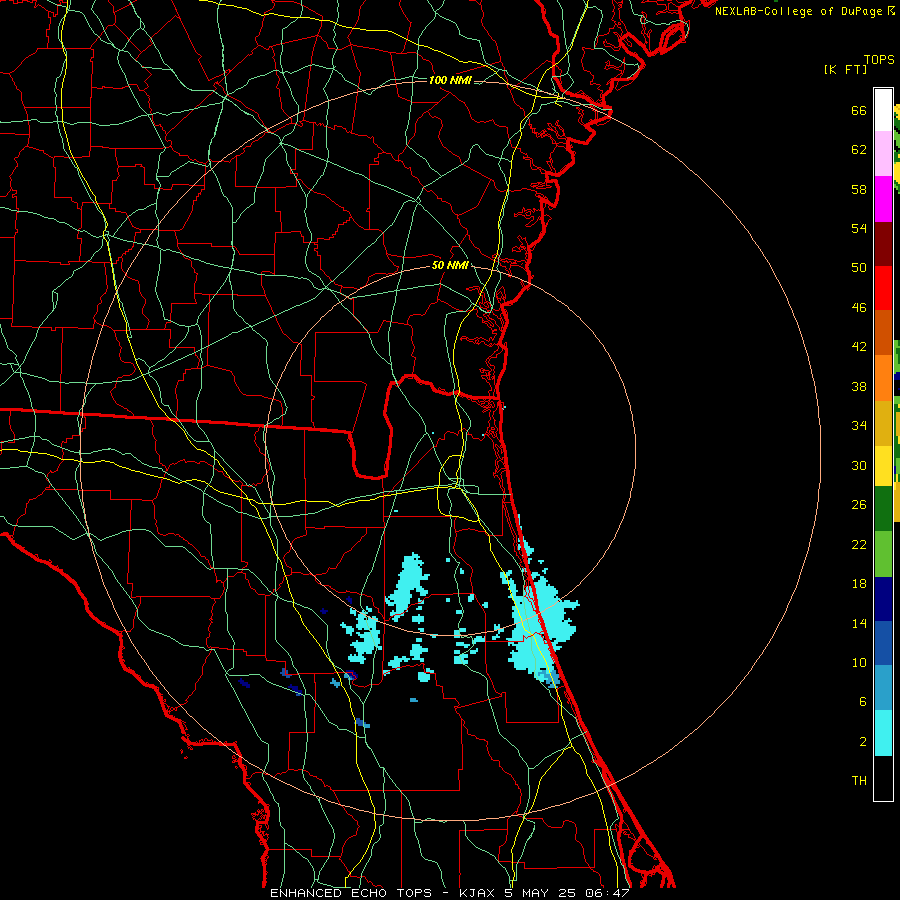Select the 58 scale label
The image size is (900, 900).
coord(859,189)
